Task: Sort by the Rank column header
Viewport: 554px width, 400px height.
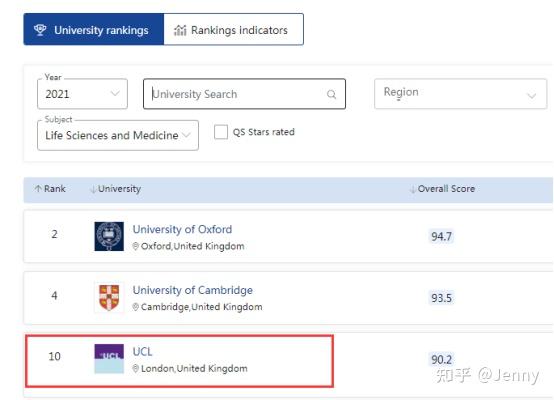Action: click(x=50, y=189)
